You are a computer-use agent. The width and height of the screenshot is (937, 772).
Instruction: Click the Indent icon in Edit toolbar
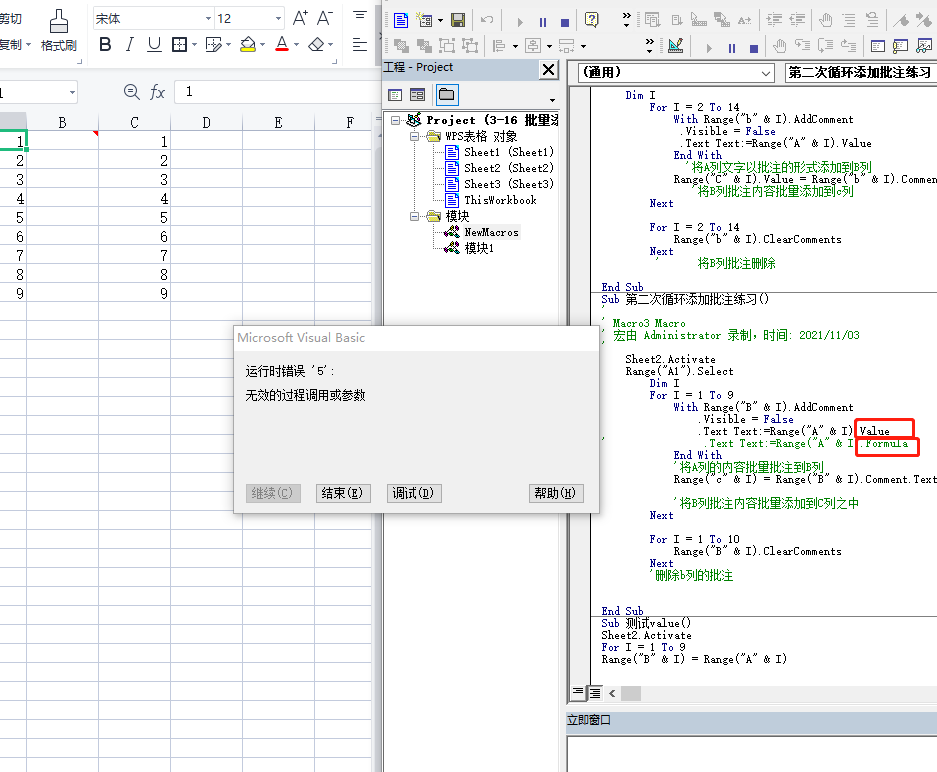tap(774, 20)
